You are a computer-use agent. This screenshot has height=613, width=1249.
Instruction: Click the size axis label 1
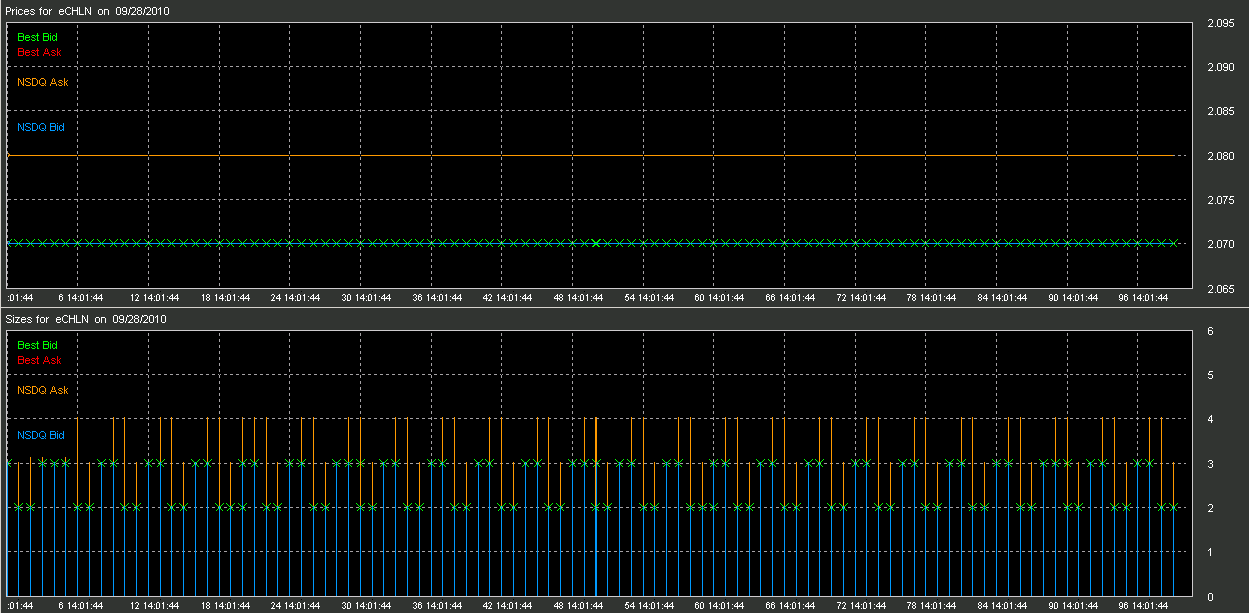point(1211,552)
